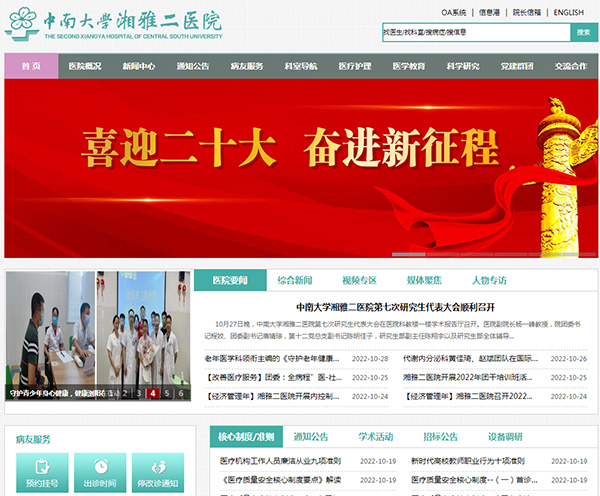Open the 信息港 link
This screenshot has height=496, width=600.
pyautogui.click(x=489, y=13)
